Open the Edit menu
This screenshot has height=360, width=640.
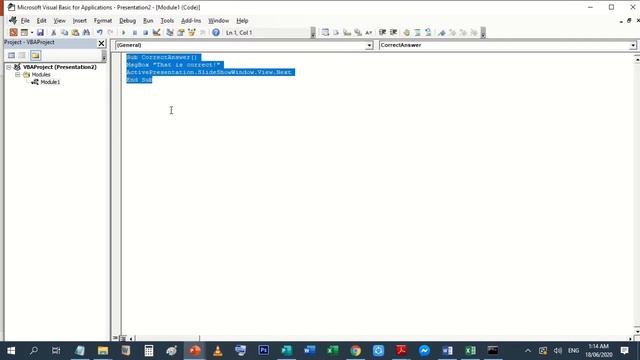[41, 20]
